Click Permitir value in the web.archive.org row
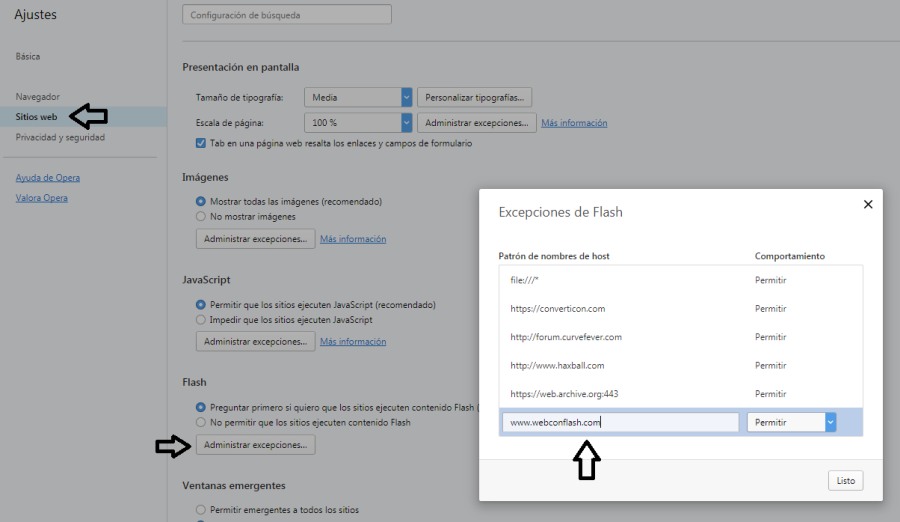Screen dimensions: 900x522 [x=770, y=394]
